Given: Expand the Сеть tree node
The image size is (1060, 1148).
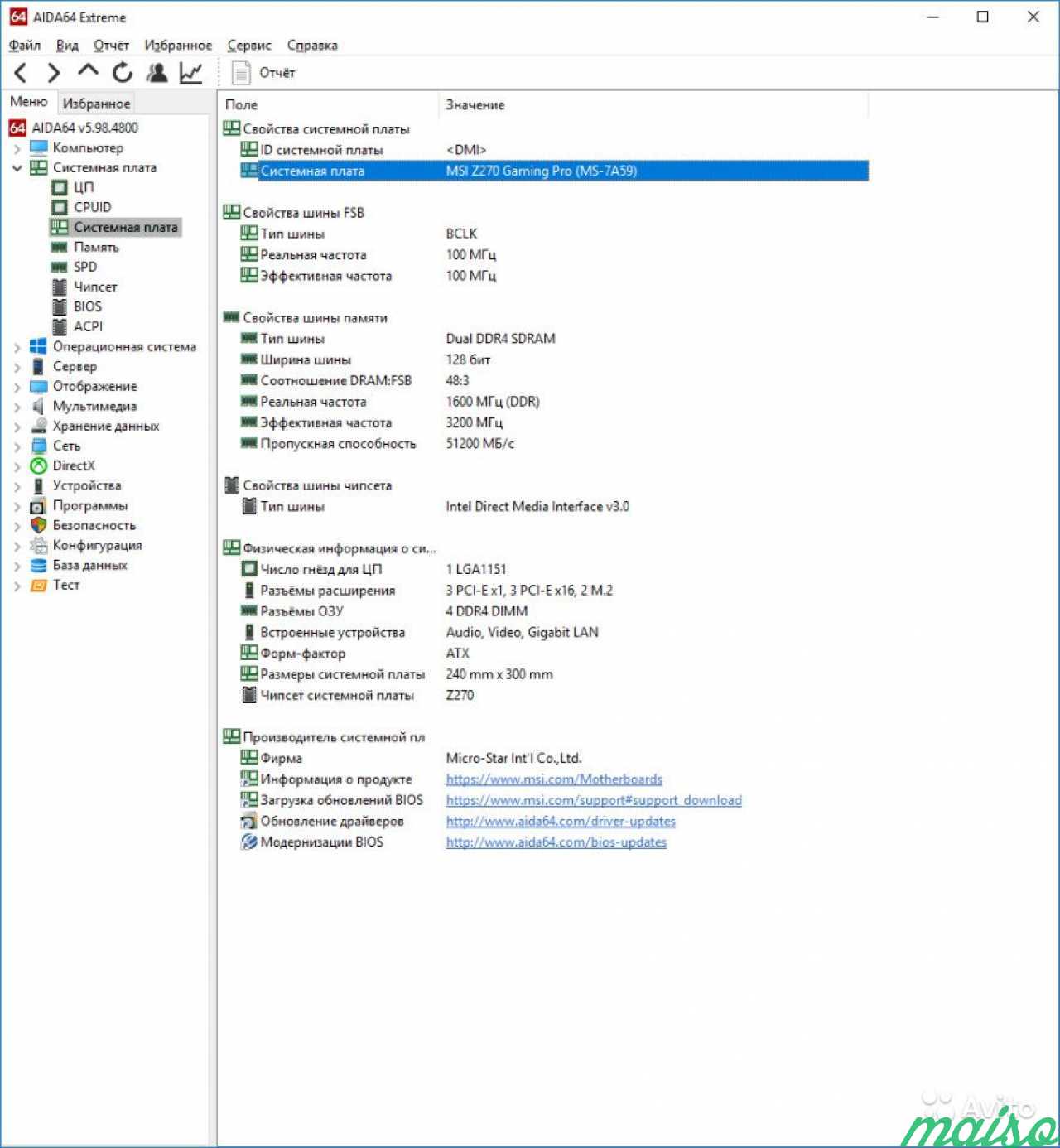Looking at the screenshot, I should 17,447.
